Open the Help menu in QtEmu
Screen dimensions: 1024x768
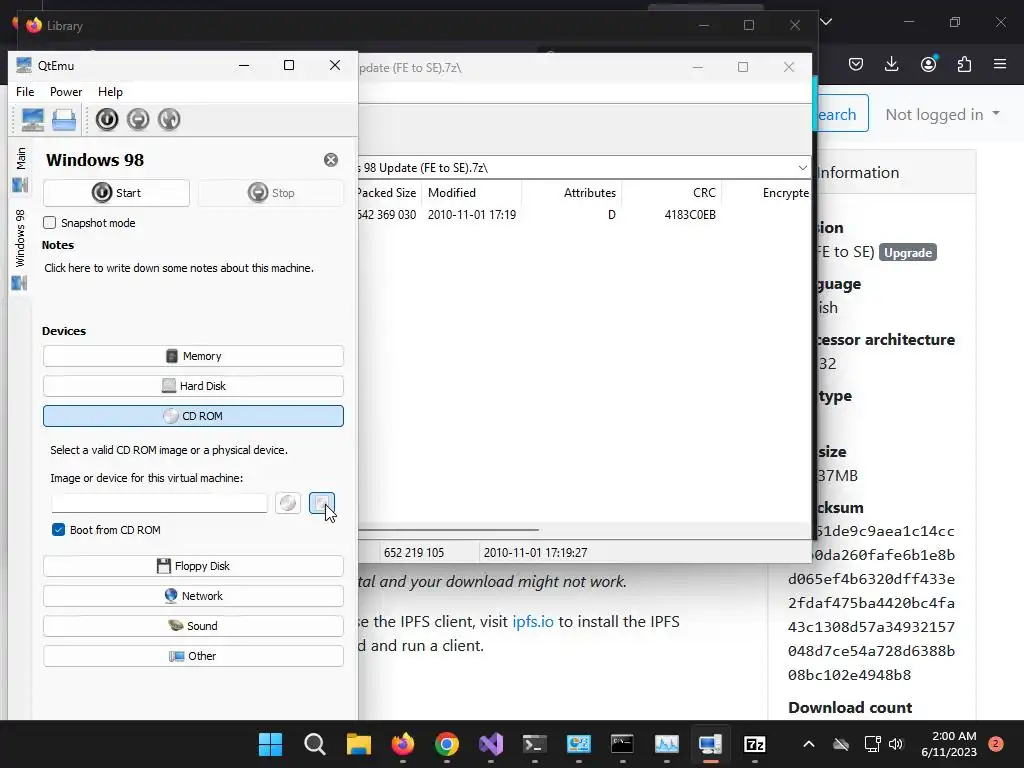(x=110, y=92)
